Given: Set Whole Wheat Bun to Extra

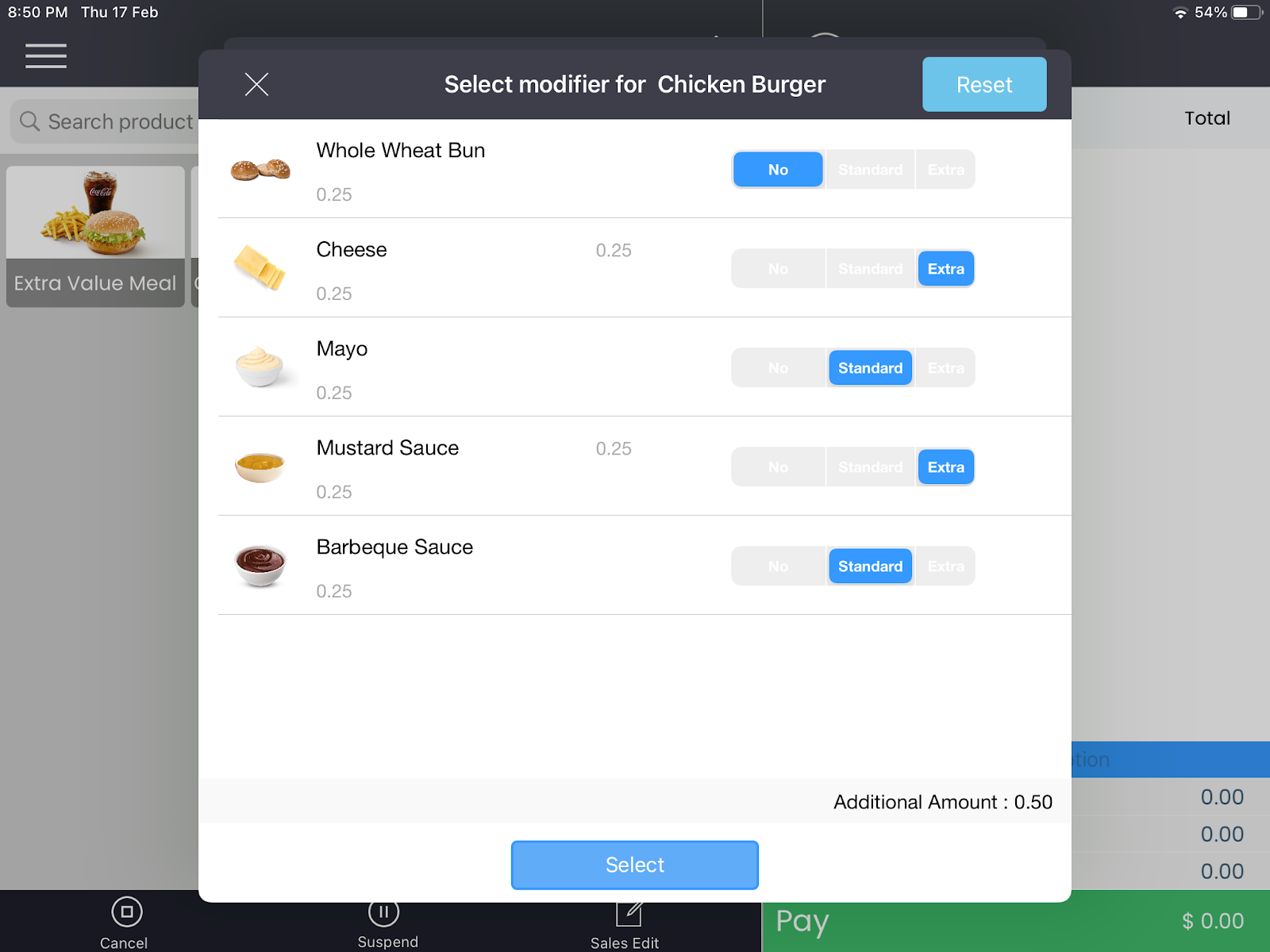Looking at the screenshot, I should 945,170.
